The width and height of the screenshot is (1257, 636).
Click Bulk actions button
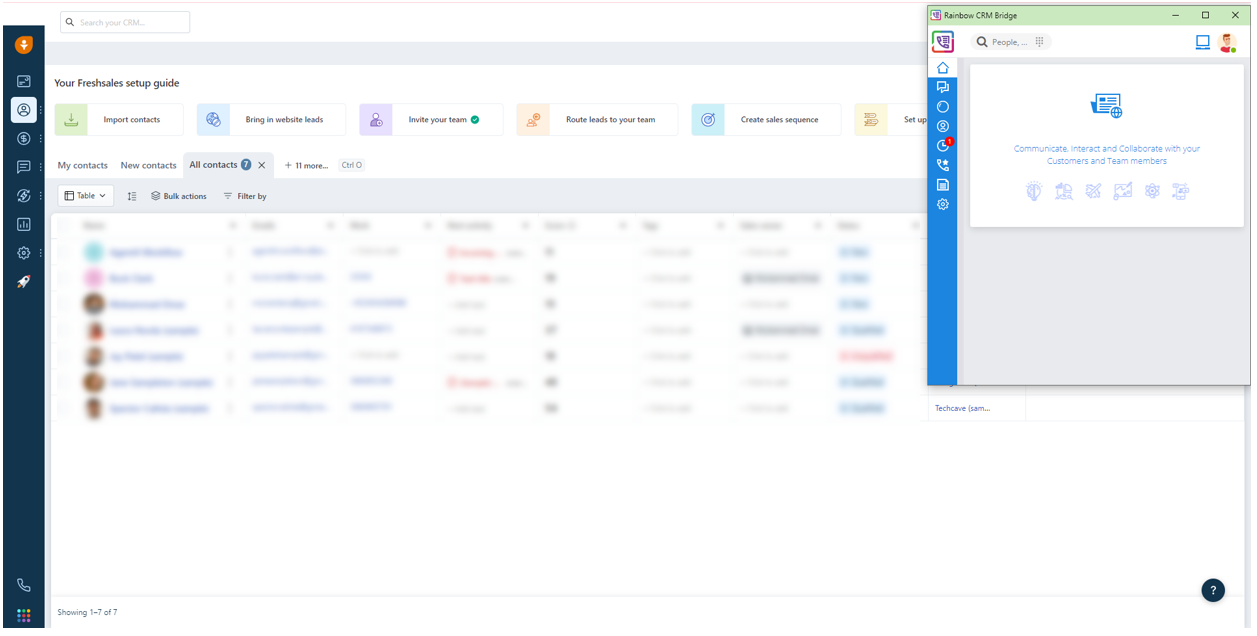pyautogui.click(x=179, y=197)
